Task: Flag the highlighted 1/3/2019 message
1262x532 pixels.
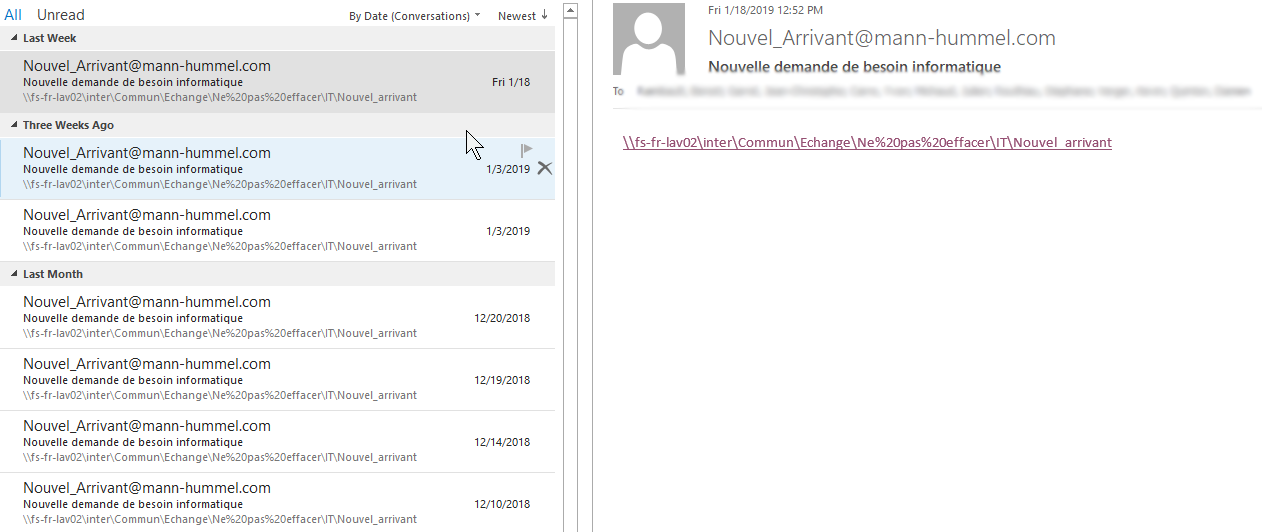Action: 527,150
